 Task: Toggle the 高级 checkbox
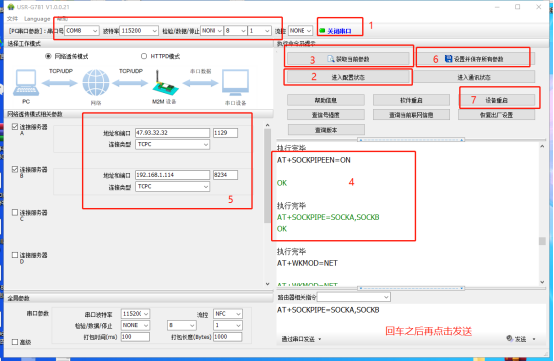(x=15, y=342)
